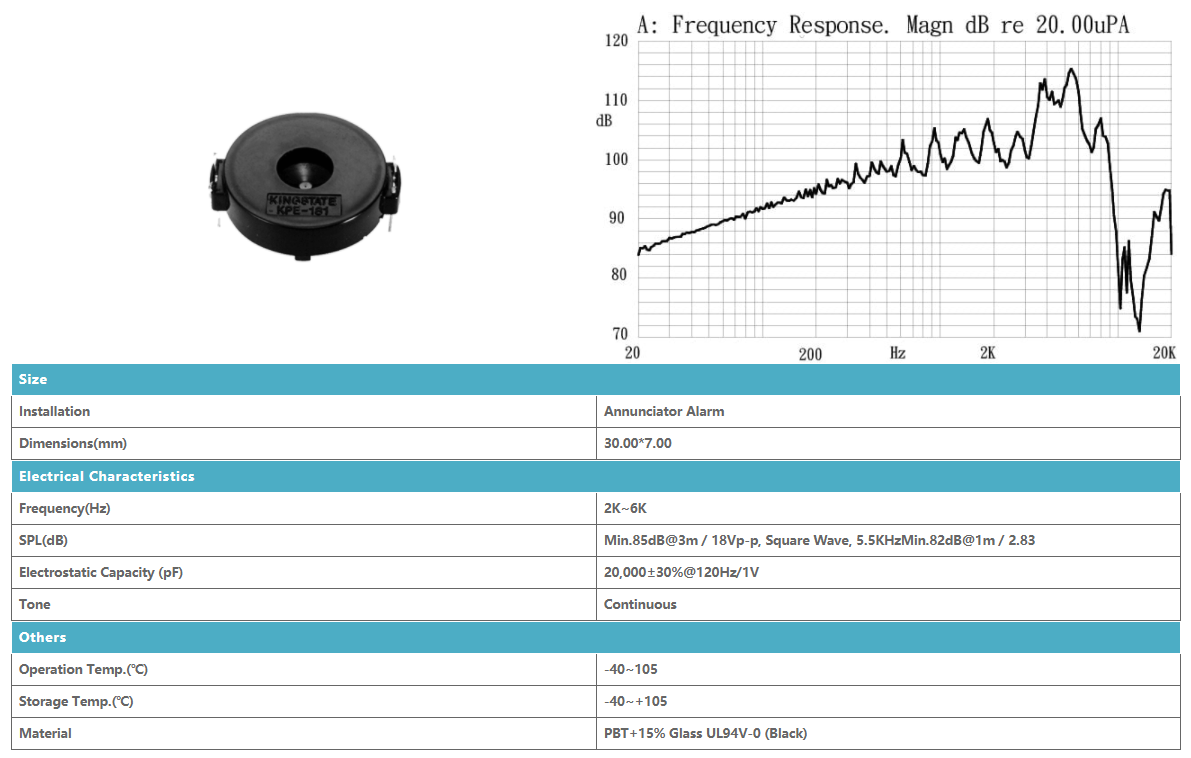
Task: Click the '2K' frequency axis label
Action: [x=987, y=353]
